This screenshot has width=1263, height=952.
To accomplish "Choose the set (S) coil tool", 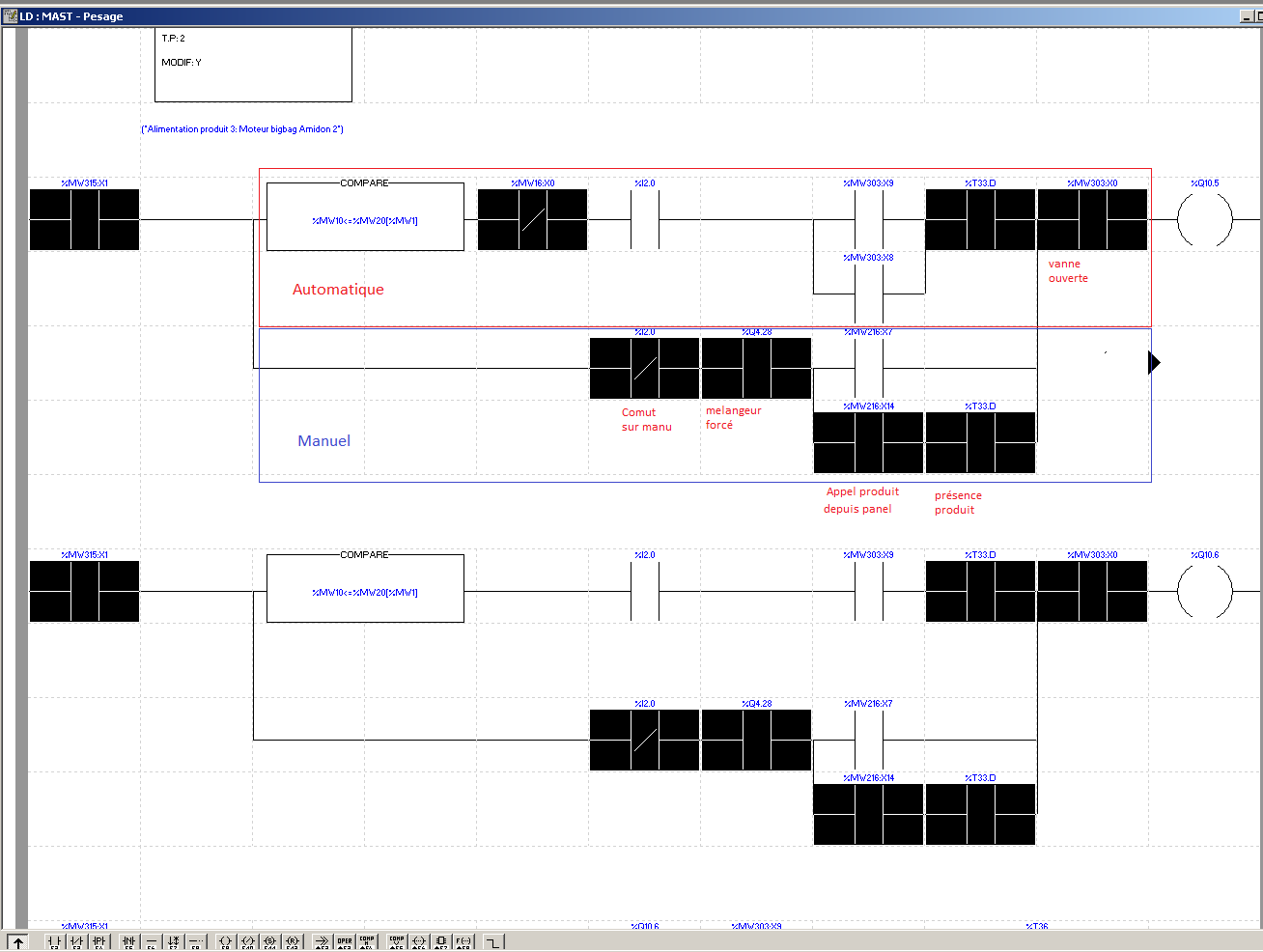I will coord(269,941).
